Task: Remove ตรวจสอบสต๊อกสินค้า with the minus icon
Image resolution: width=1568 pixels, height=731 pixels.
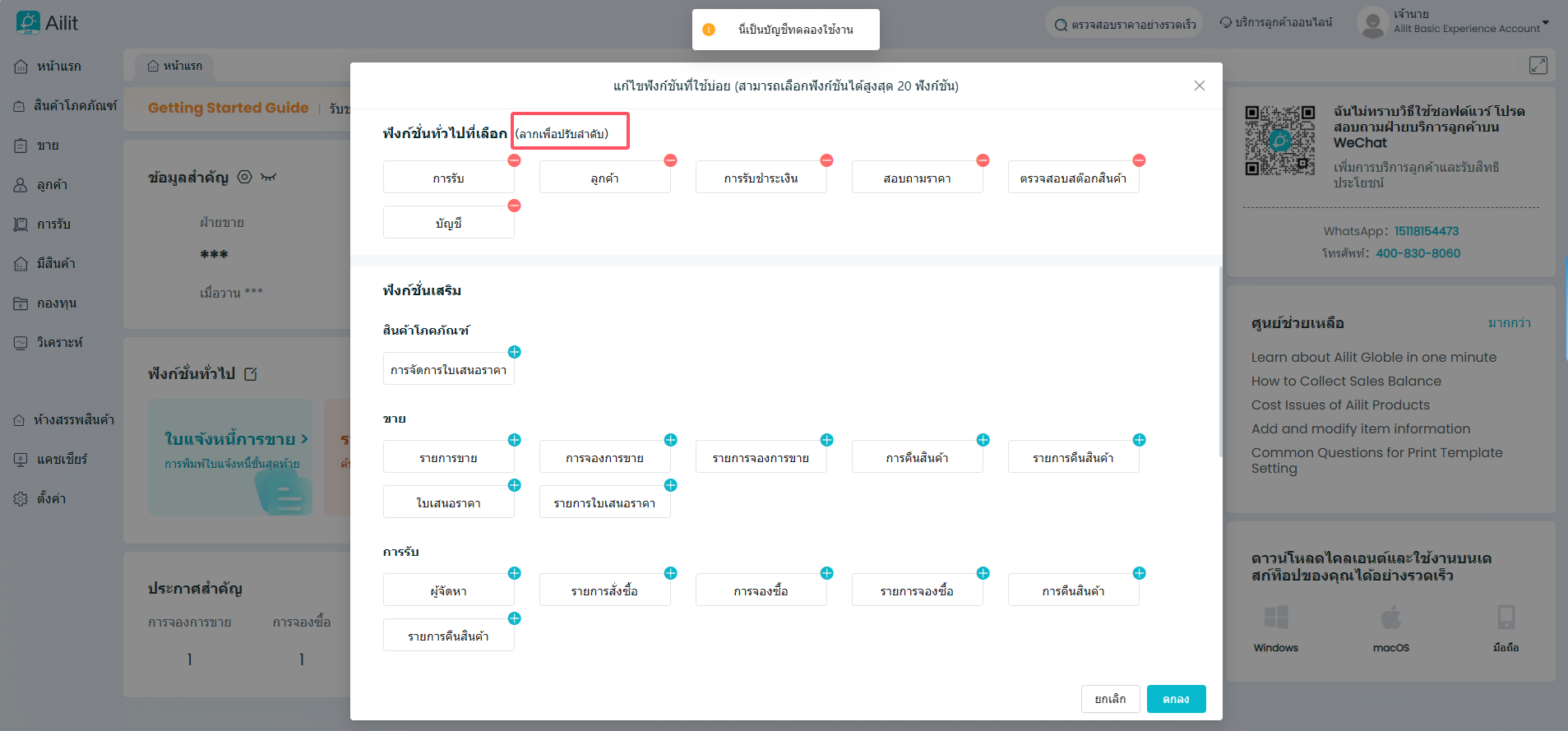Action: click(x=1139, y=160)
